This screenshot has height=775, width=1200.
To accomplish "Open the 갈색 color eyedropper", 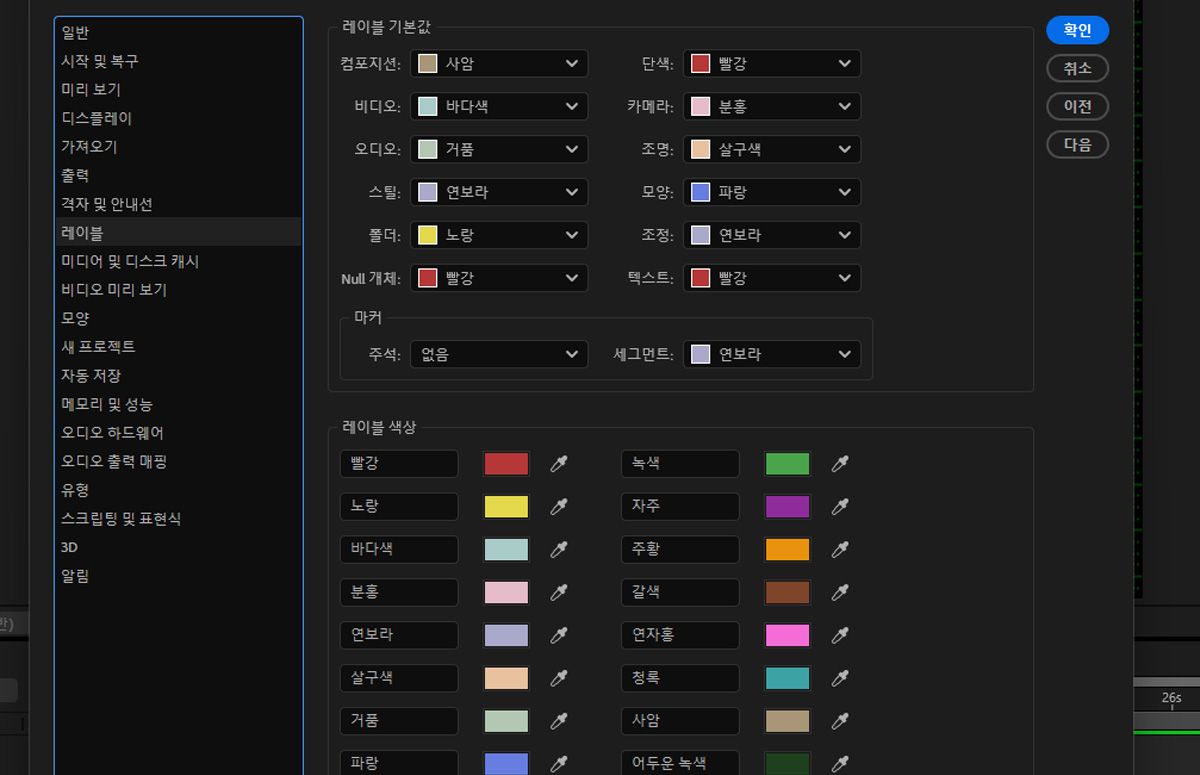I will point(840,592).
